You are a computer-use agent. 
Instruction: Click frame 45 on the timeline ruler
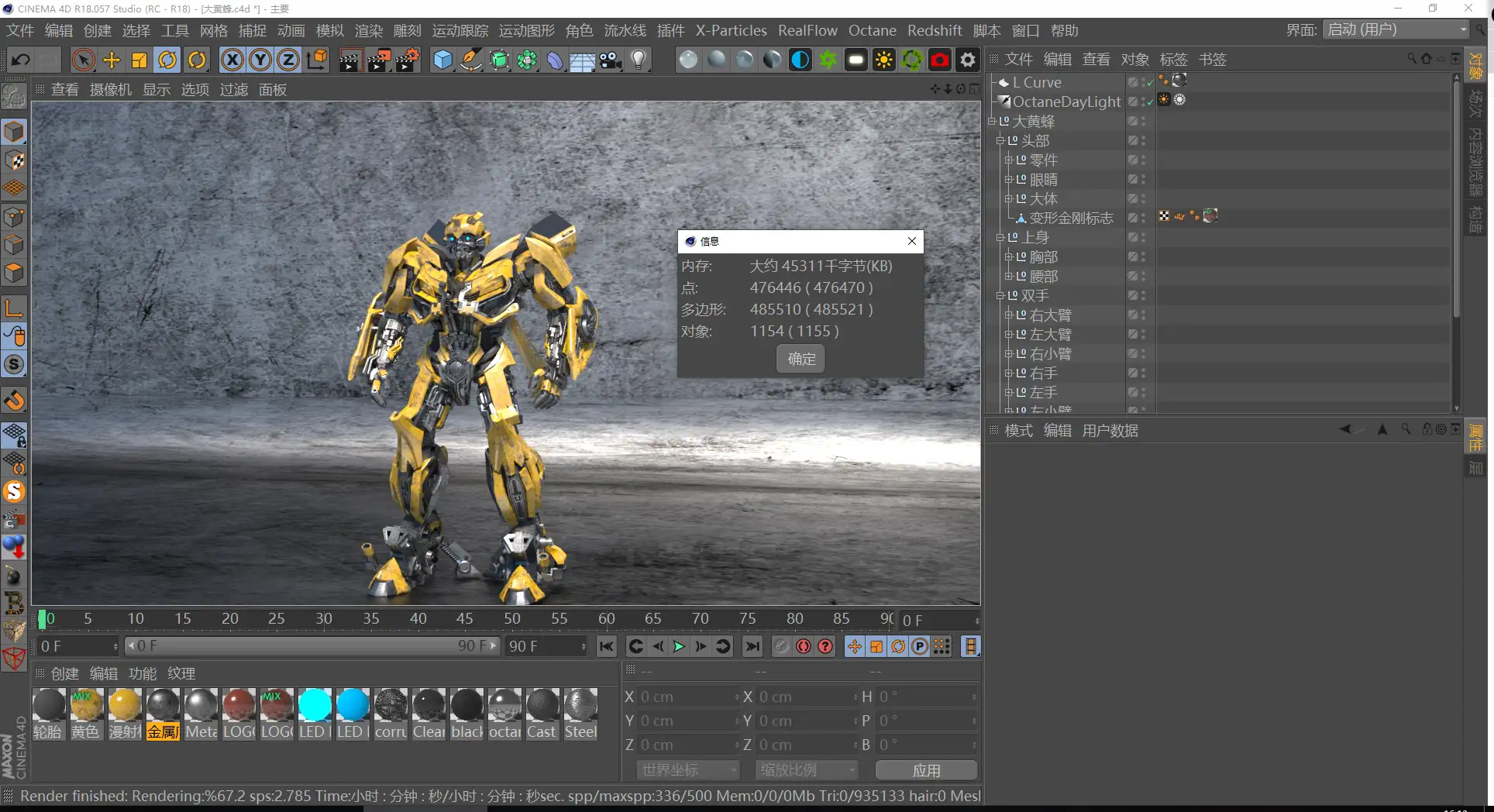(x=464, y=618)
